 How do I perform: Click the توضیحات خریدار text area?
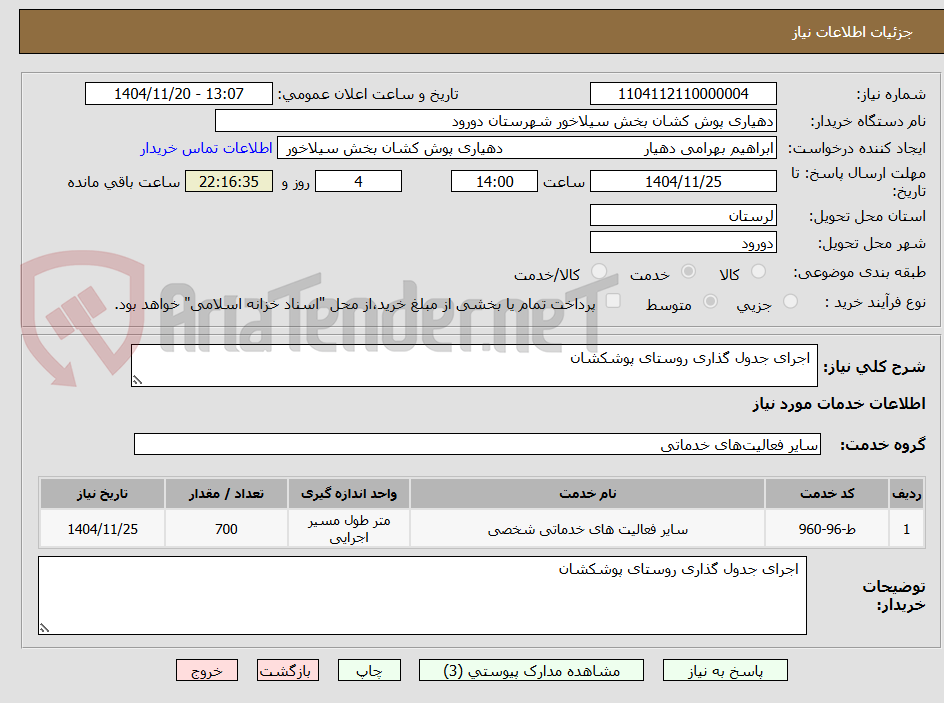pos(422,595)
